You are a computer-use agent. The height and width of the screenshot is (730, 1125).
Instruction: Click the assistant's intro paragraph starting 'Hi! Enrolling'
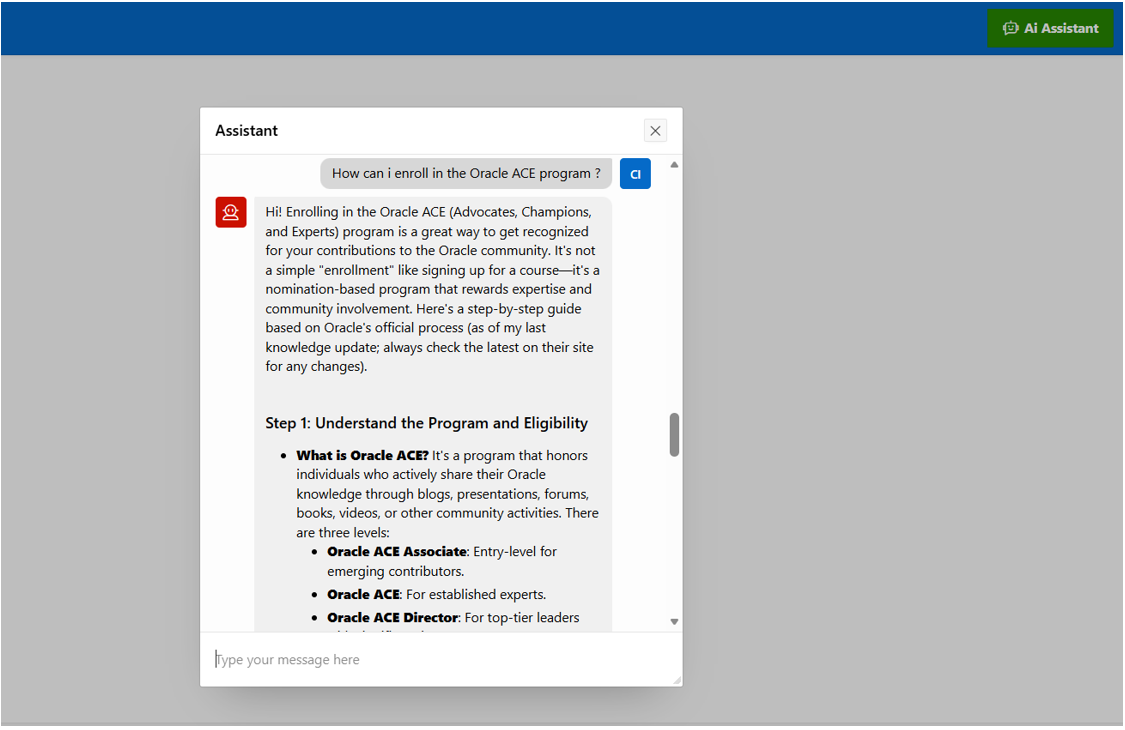(x=432, y=289)
